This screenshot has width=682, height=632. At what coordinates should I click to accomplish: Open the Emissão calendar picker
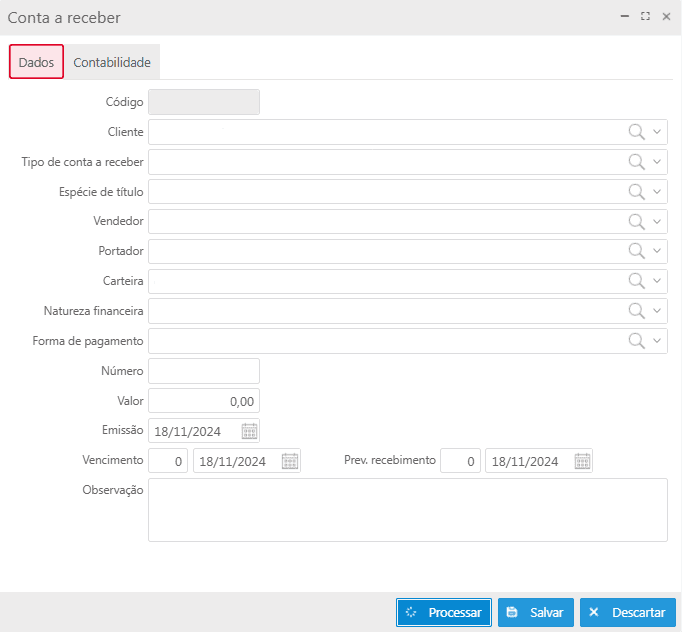249,431
